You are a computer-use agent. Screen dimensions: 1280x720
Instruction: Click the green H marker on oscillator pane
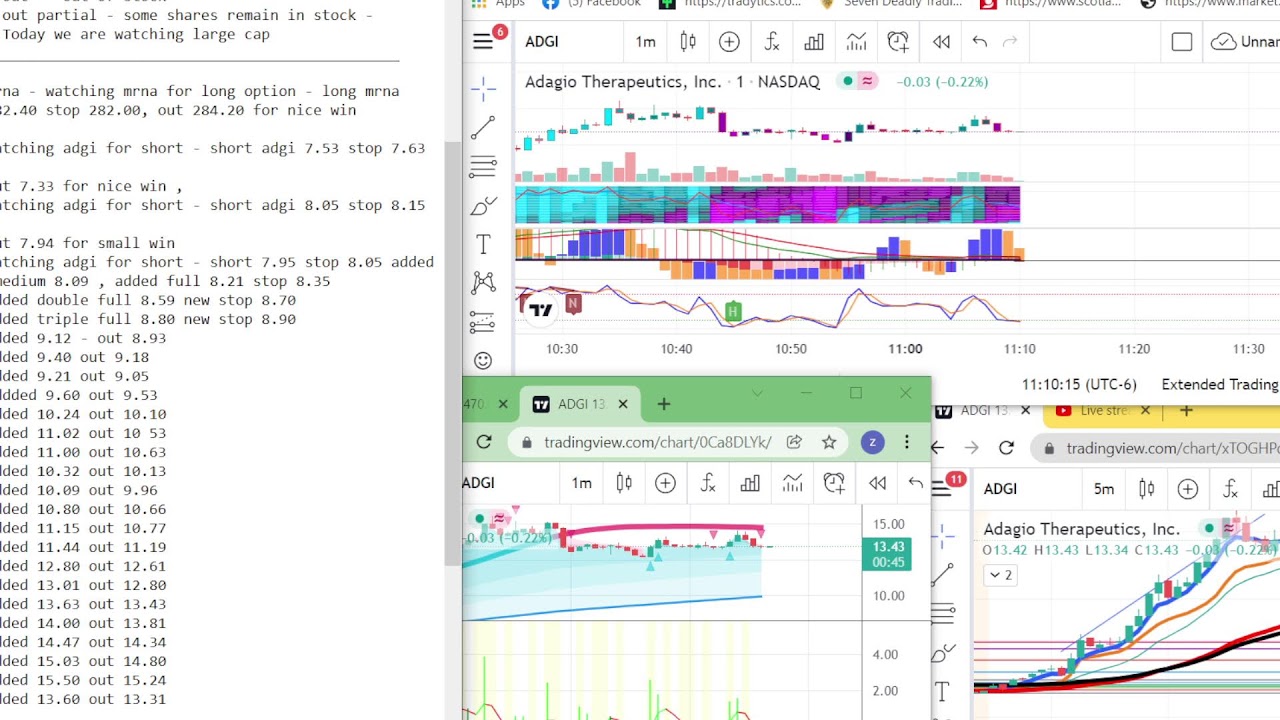(x=733, y=312)
